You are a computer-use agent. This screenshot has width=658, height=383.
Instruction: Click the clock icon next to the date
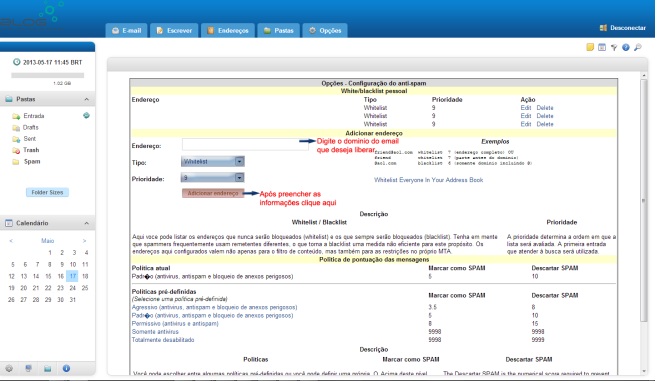click(x=16, y=62)
